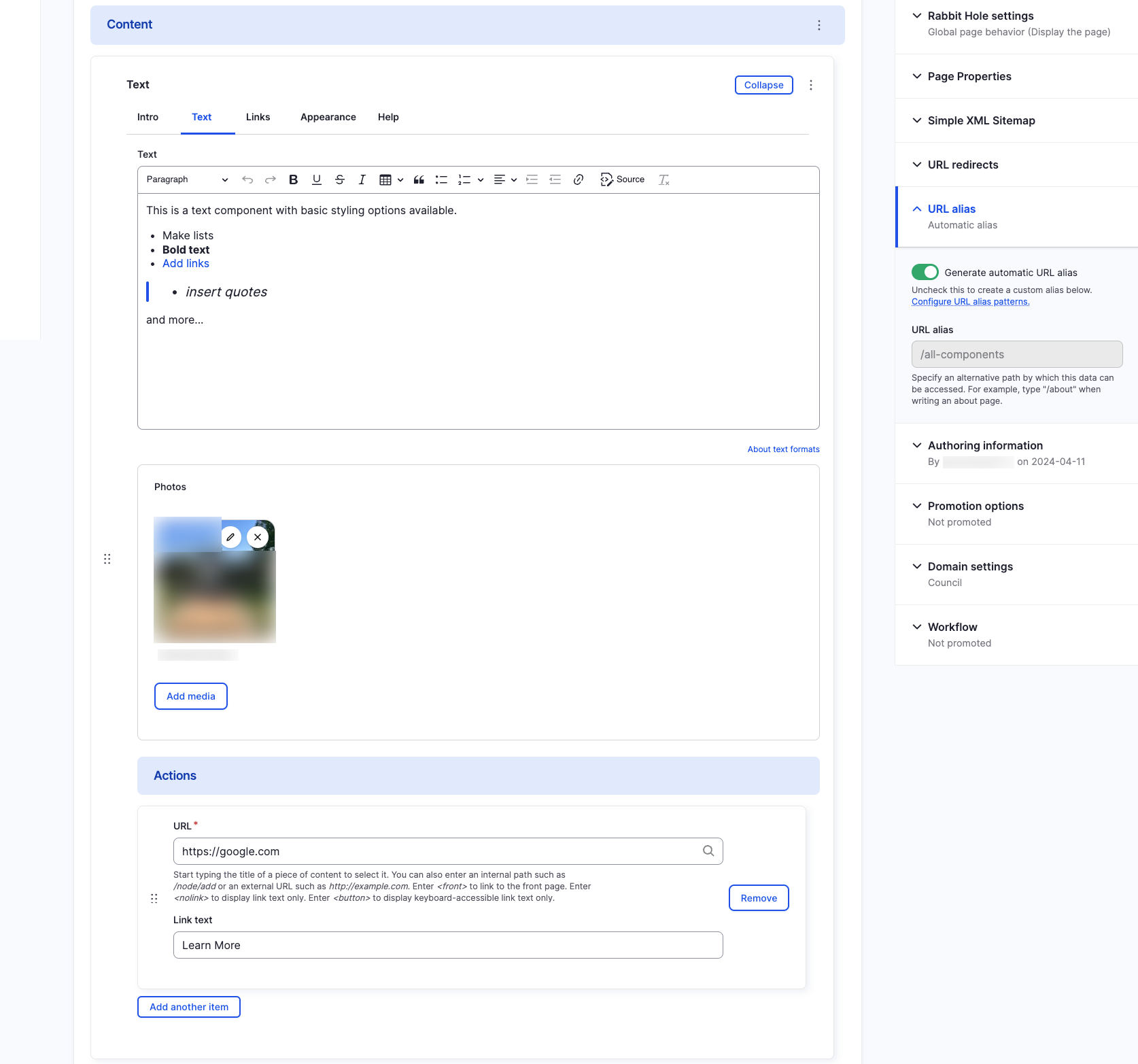Open the Source view
1138x1064 pixels.
pyautogui.click(x=621, y=179)
